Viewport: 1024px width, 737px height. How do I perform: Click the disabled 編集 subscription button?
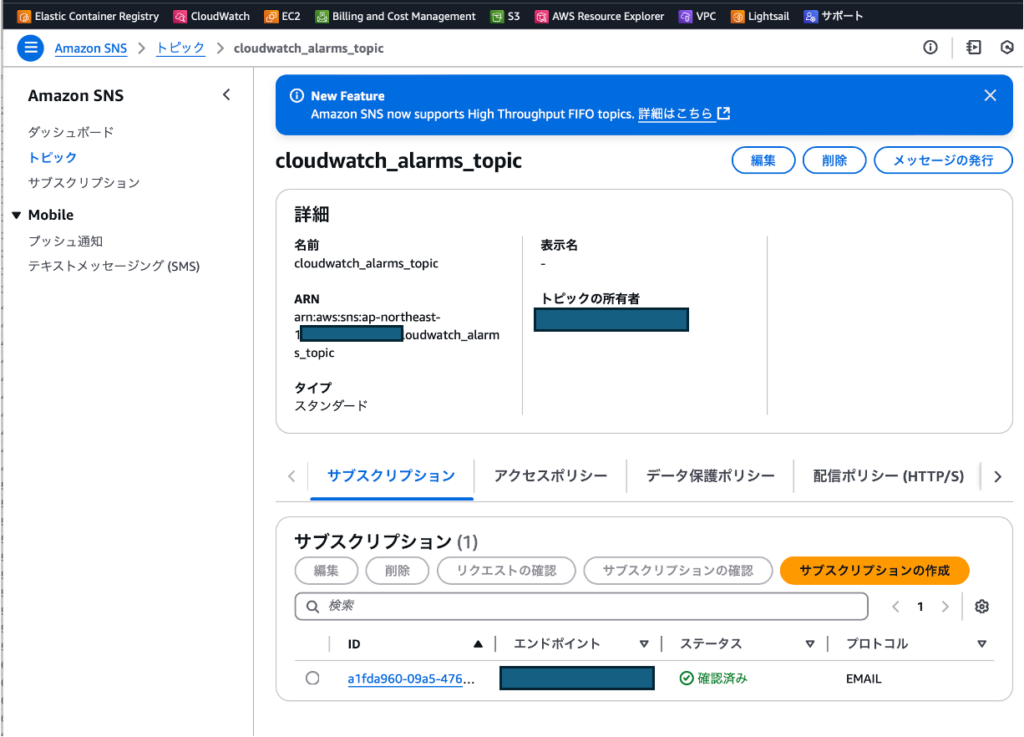[326, 571]
